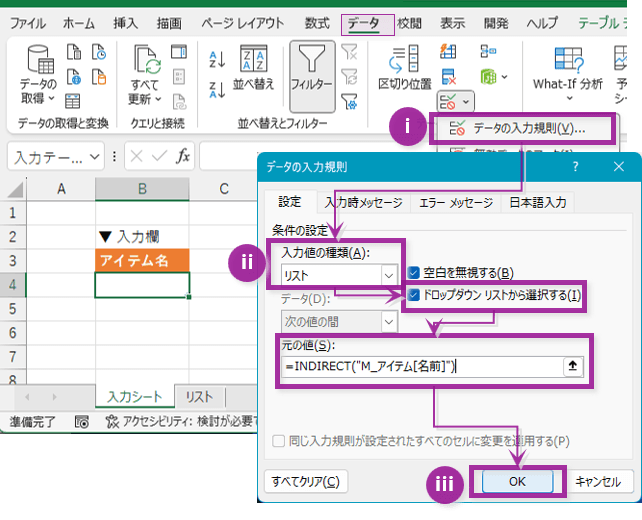Select cell B4 under アイテム名
The image size is (642, 520).
pyautogui.click(x=142, y=285)
